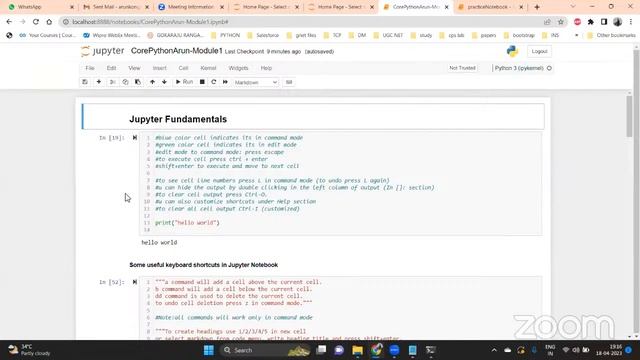
Task: Click the run-cell icon beside In [52]
Action: coord(135,282)
